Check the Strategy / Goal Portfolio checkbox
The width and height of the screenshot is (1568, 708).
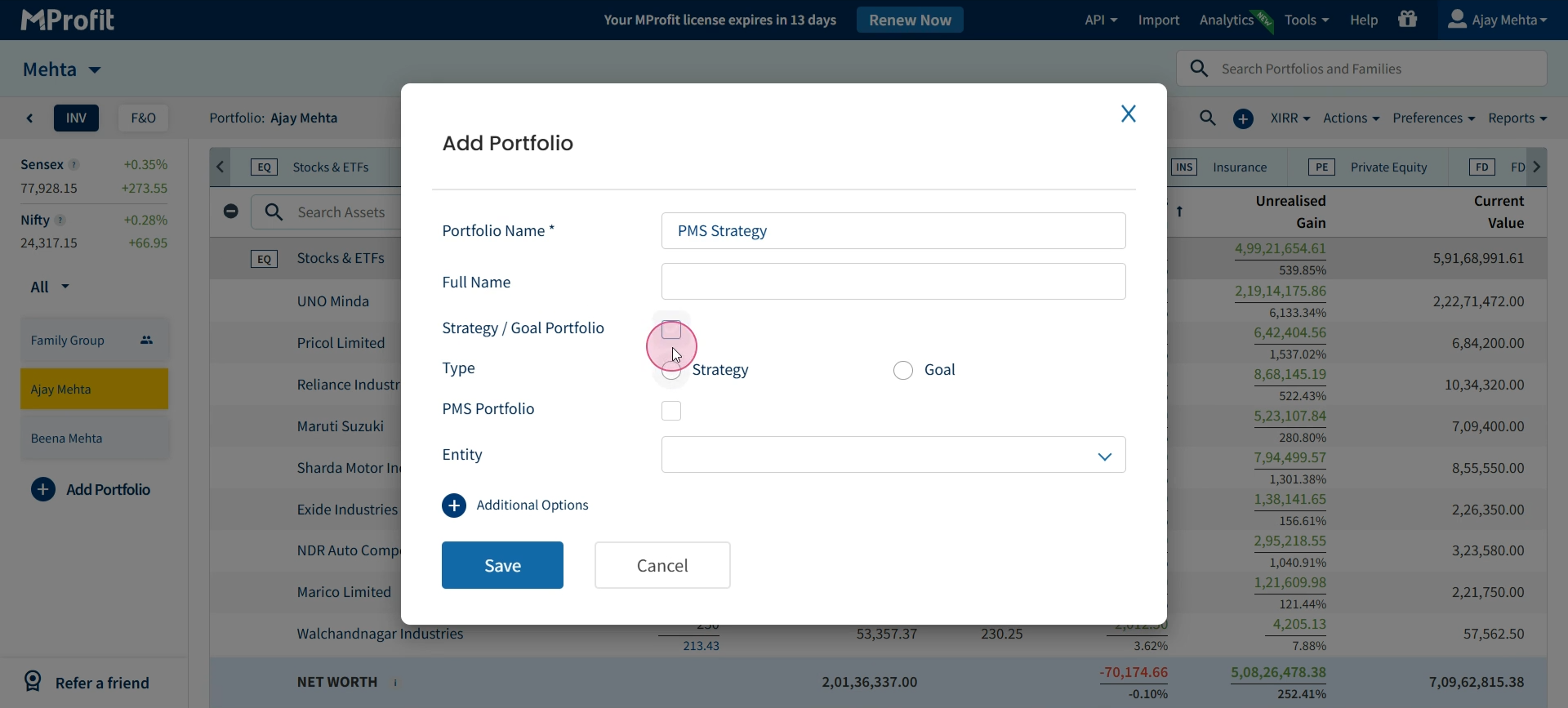click(671, 330)
